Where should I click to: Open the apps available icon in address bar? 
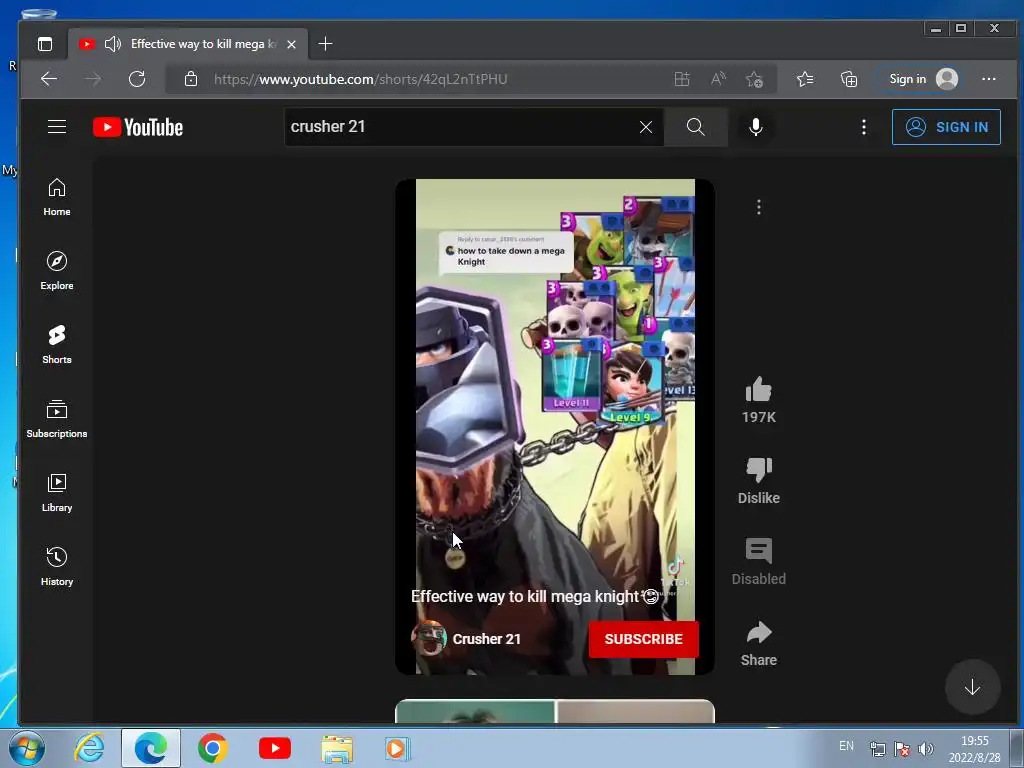(682, 79)
